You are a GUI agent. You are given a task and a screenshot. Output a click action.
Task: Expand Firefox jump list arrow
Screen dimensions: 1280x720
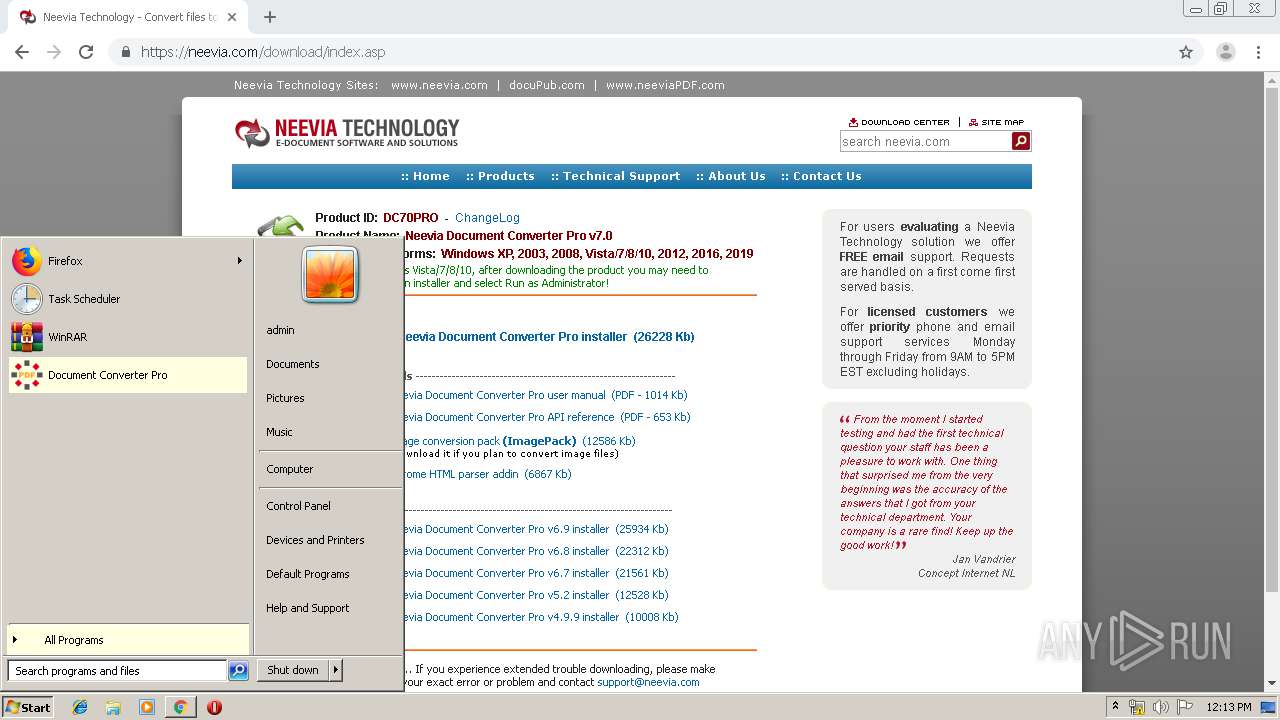coord(239,261)
